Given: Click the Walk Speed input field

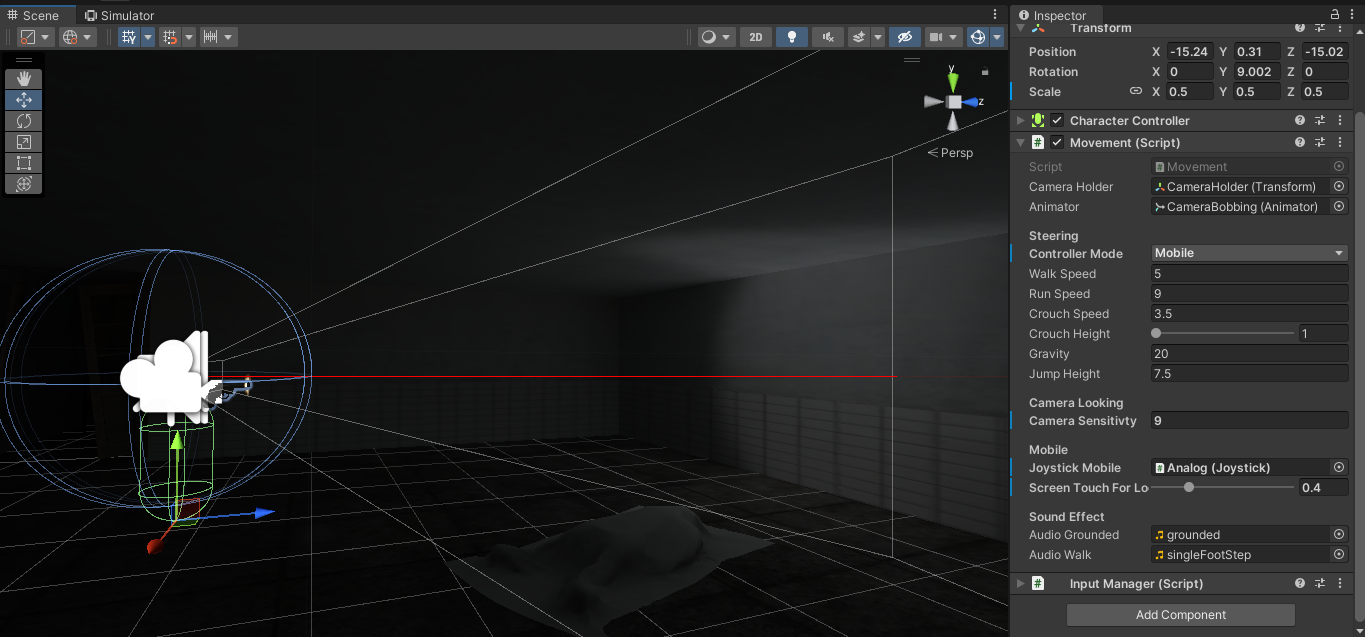Looking at the screenshot, I should [x=1250, y=273].
